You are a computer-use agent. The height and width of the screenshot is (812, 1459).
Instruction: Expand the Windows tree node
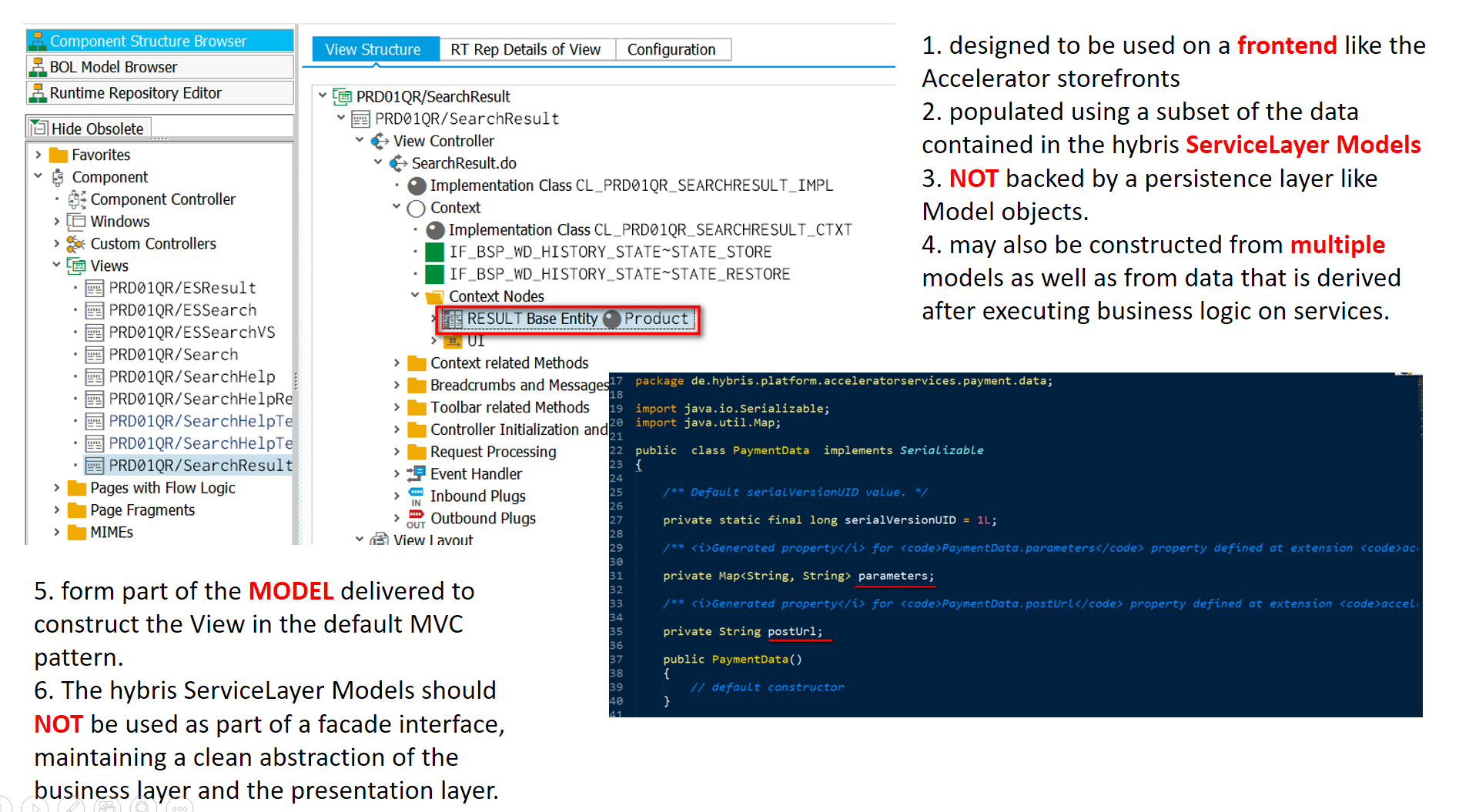tap(57, 222)
